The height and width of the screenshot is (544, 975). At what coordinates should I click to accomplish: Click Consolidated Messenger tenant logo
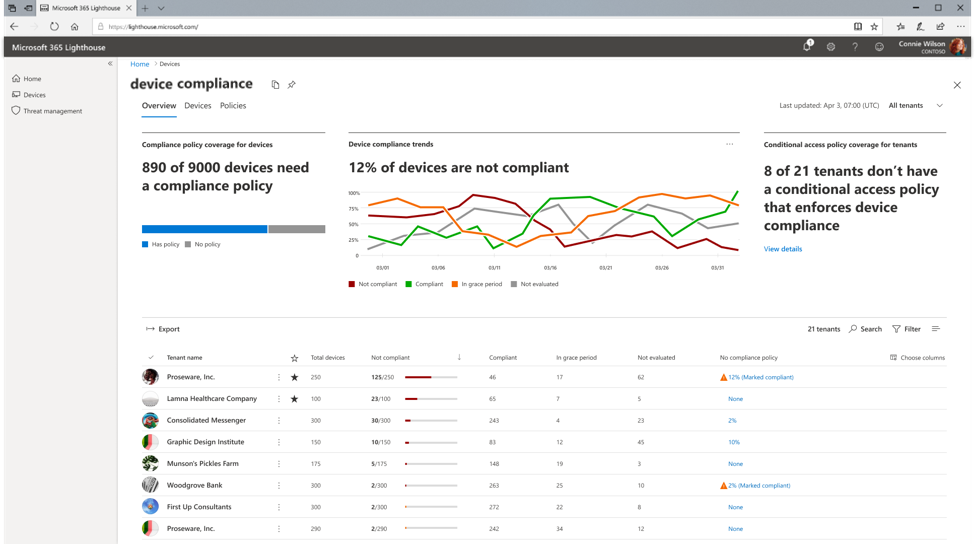(150, 421)
